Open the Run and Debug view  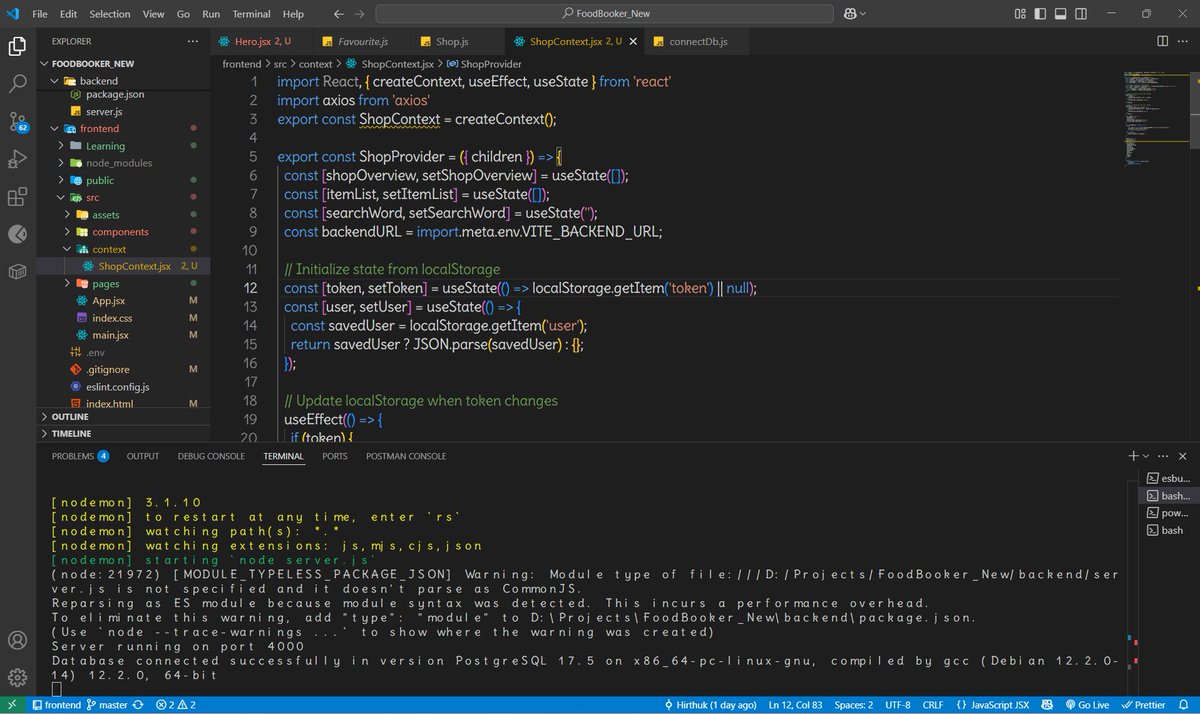click(17, 159)
